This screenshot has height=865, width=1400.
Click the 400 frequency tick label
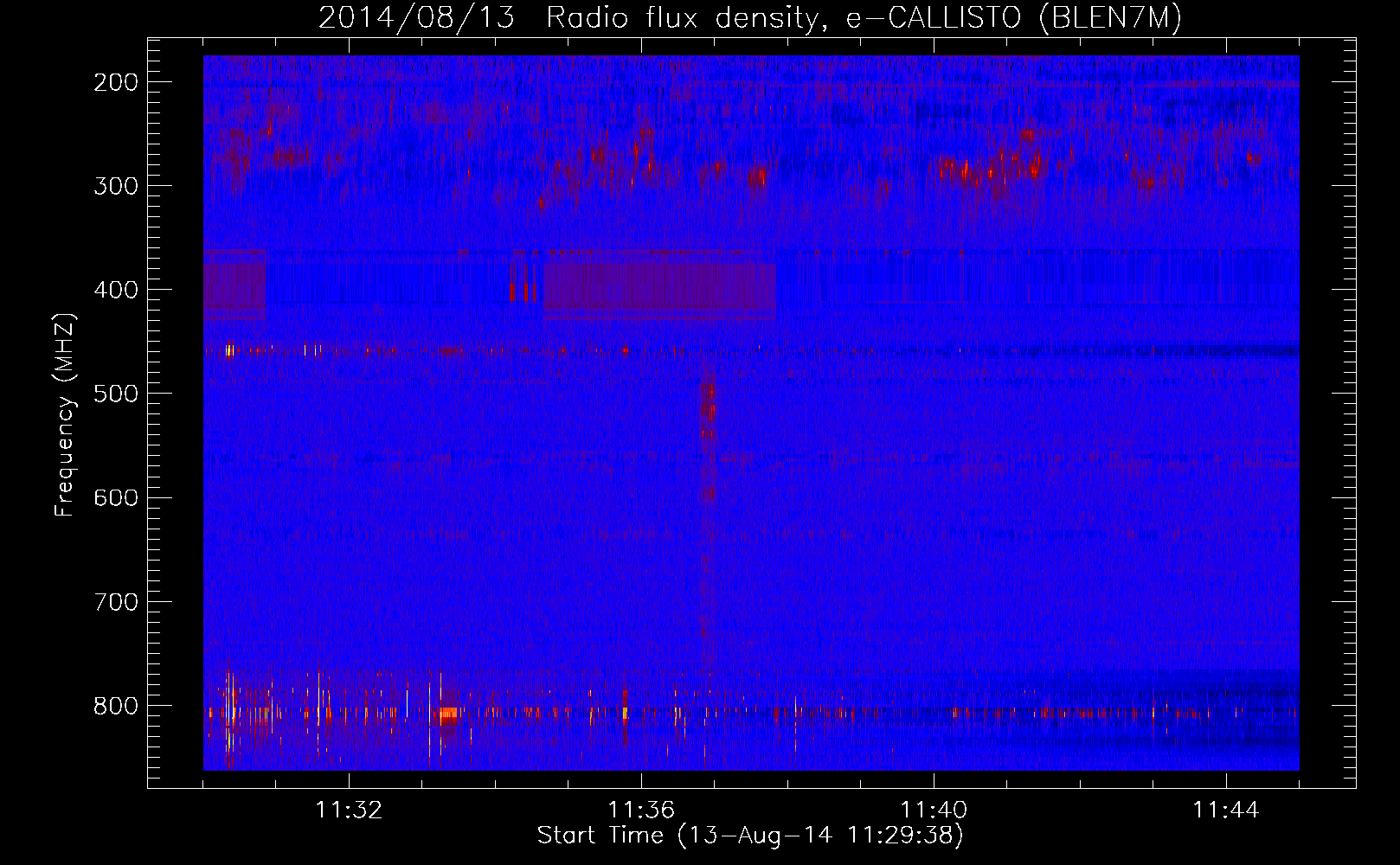point(116,290)
